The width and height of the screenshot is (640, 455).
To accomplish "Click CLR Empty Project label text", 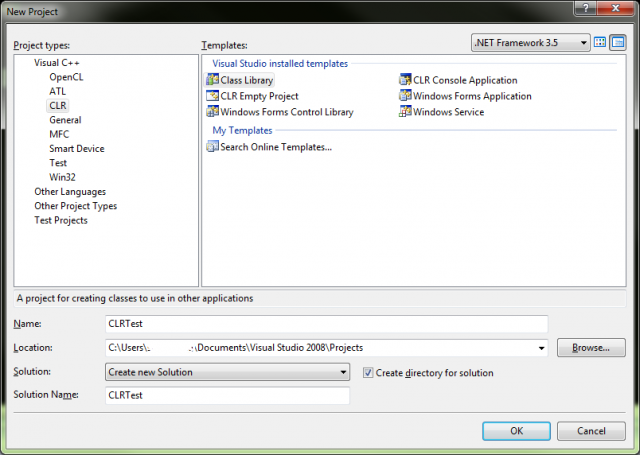I will 259,96.
